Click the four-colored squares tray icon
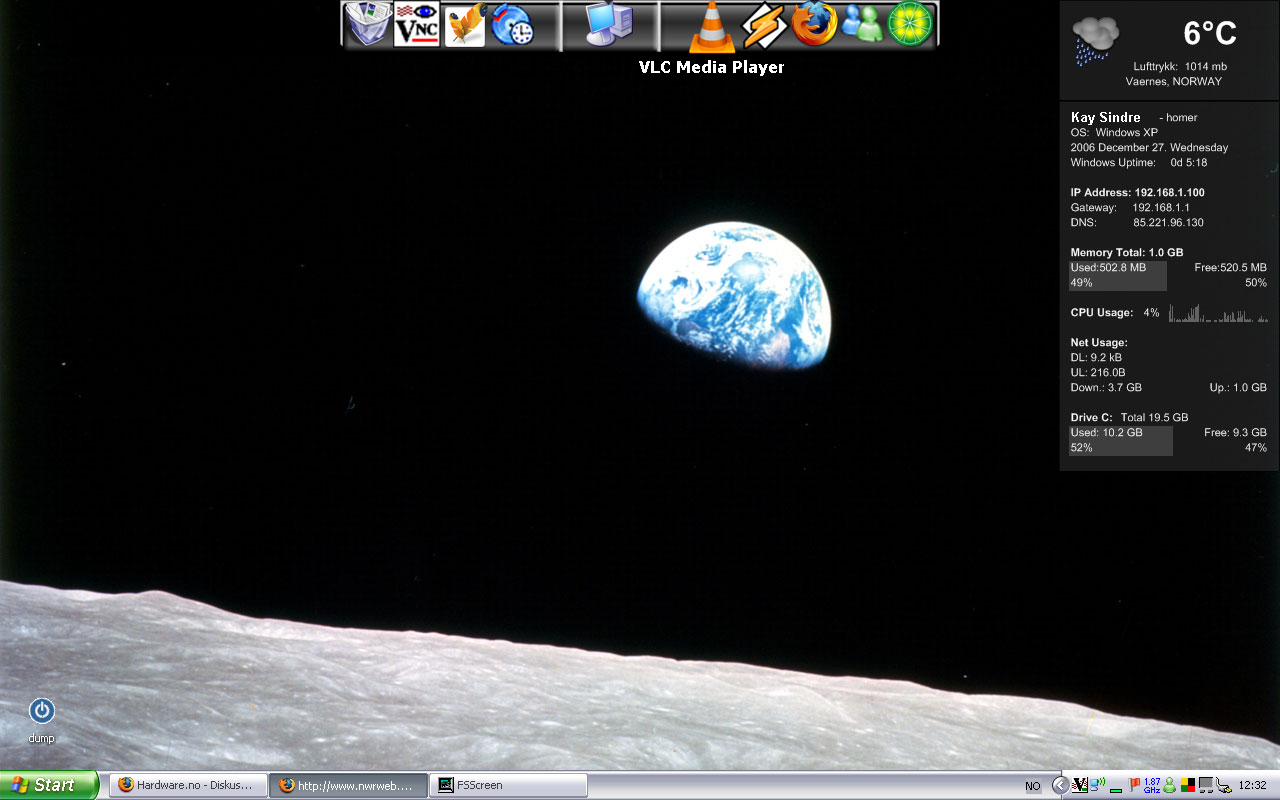The image size is (1280, 800). (x=1187, y=785)
